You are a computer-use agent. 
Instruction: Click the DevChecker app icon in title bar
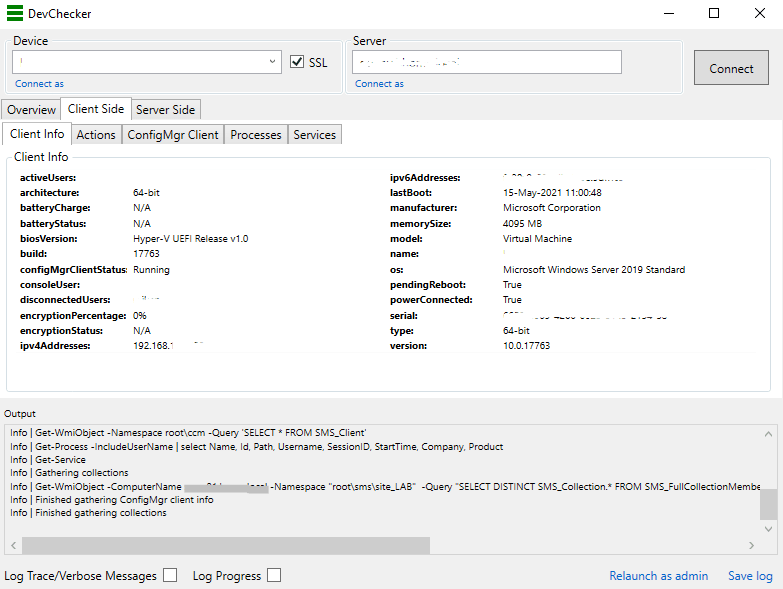click(15, 13)
